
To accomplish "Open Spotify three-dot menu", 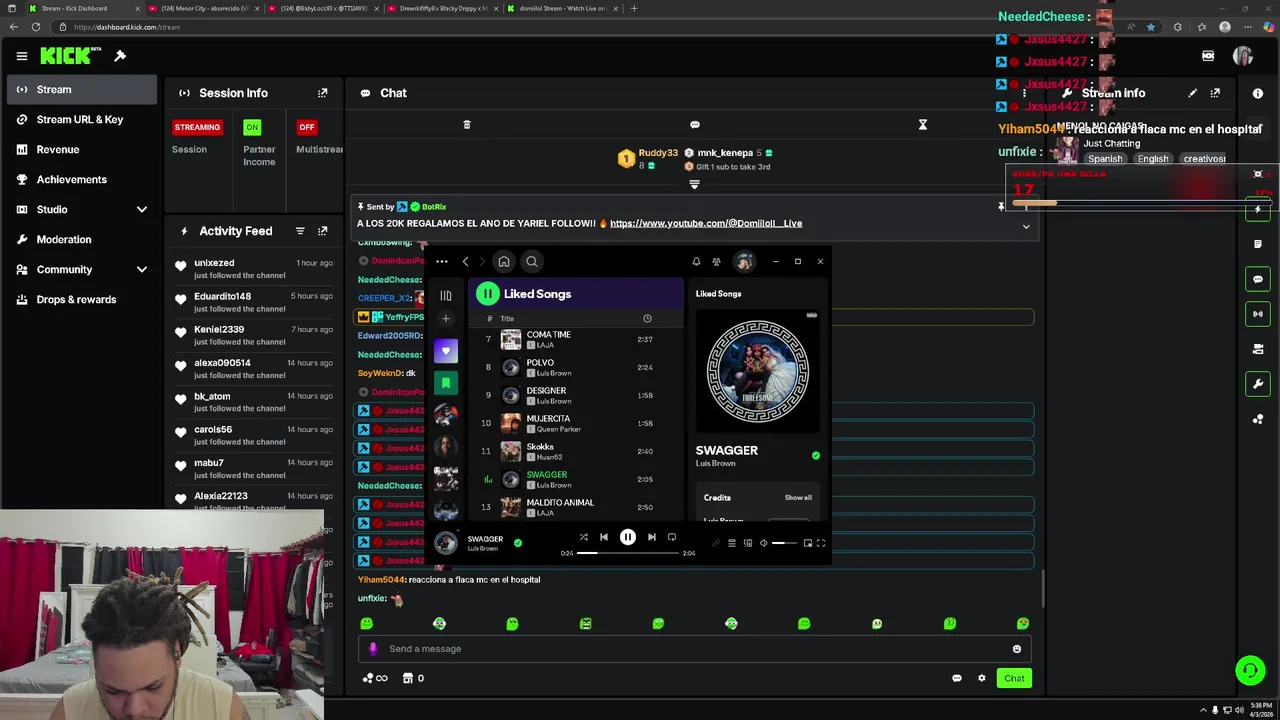I will (x=441, y=262).
